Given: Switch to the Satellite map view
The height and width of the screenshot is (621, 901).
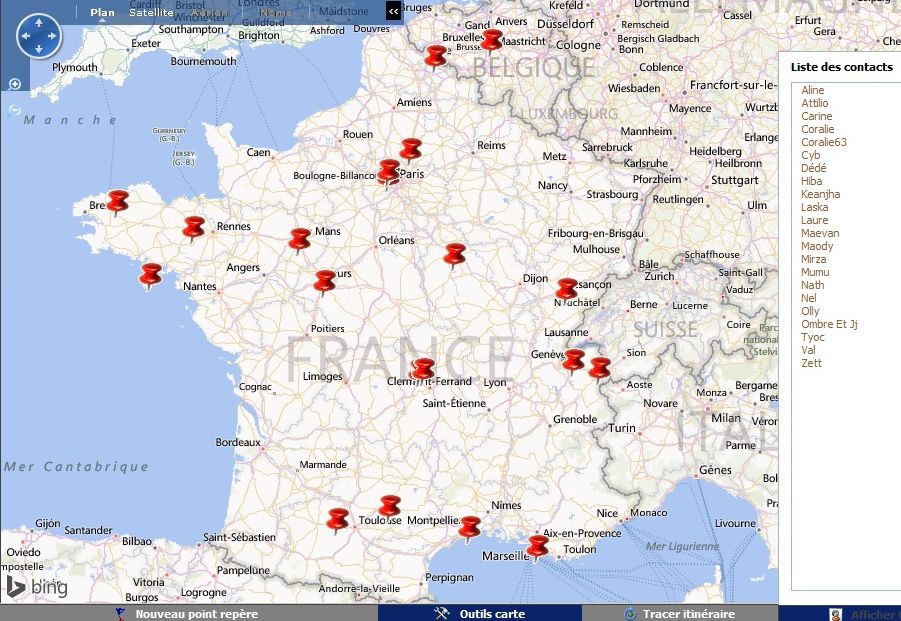Looking at the screenshot, I should click(151, 12).
